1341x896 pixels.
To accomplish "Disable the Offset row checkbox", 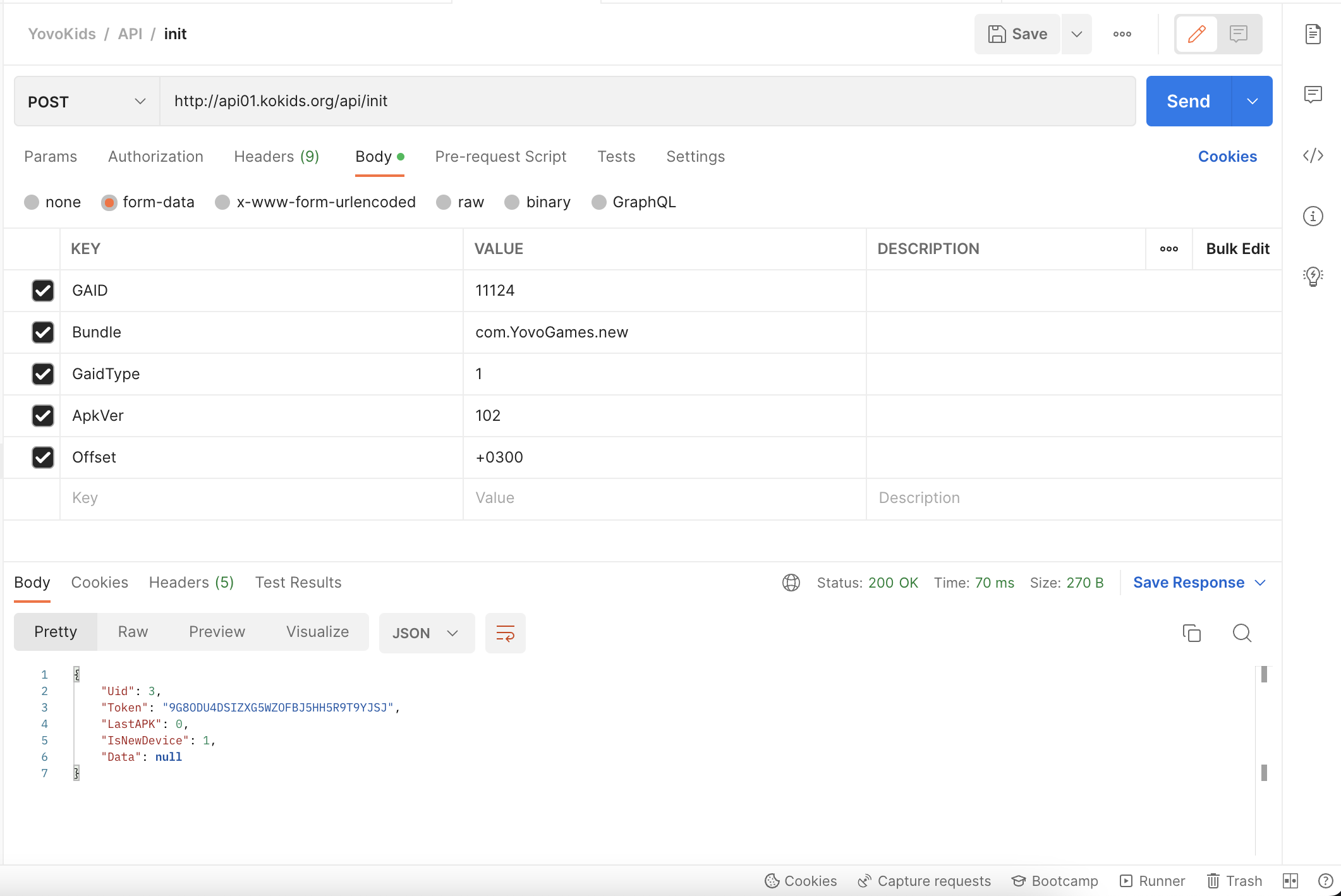I will [x=43, y=457].
